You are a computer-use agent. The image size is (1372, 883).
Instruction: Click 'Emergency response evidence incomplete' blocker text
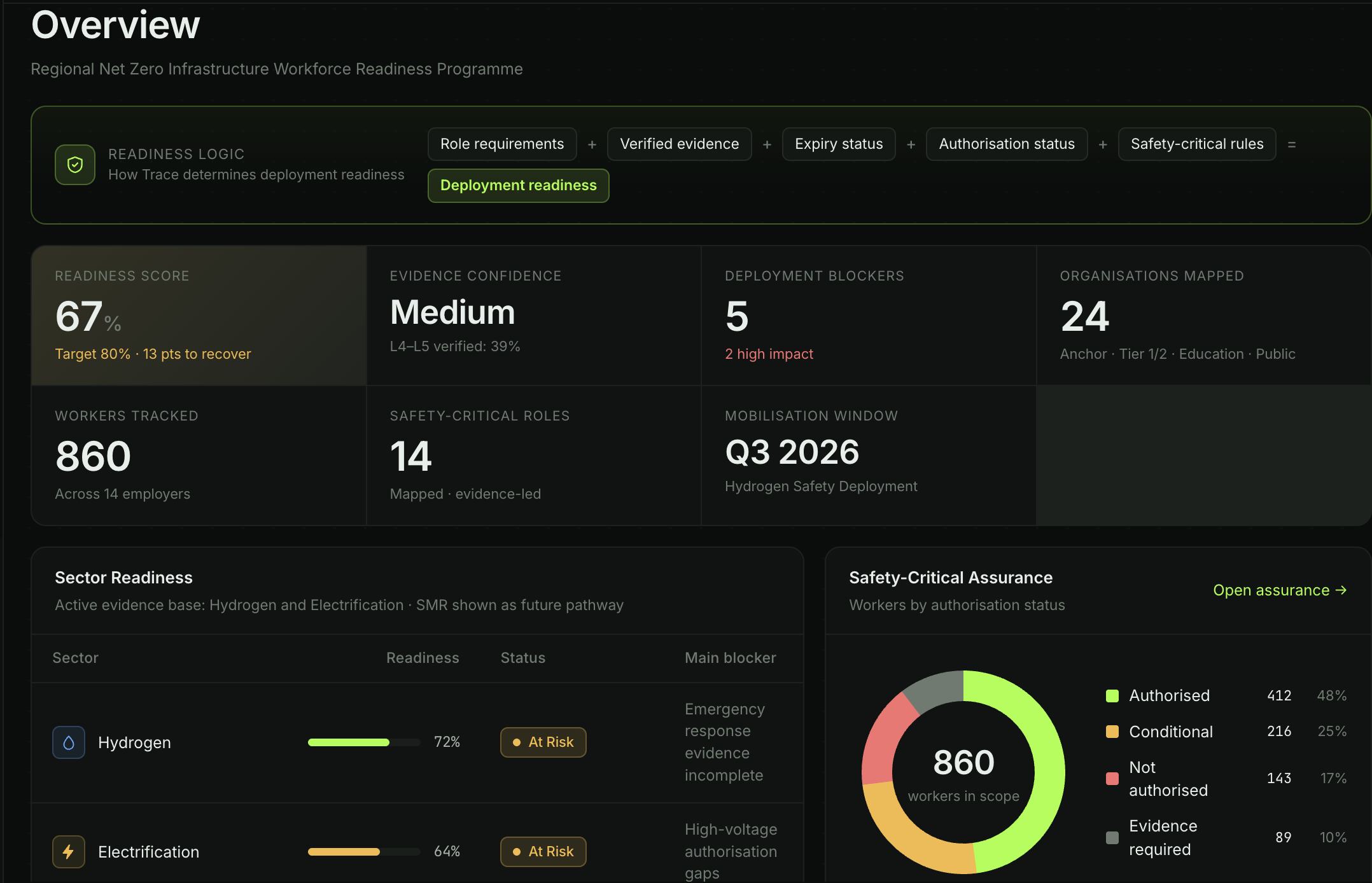pyautogui.click(x=725, y=742)
